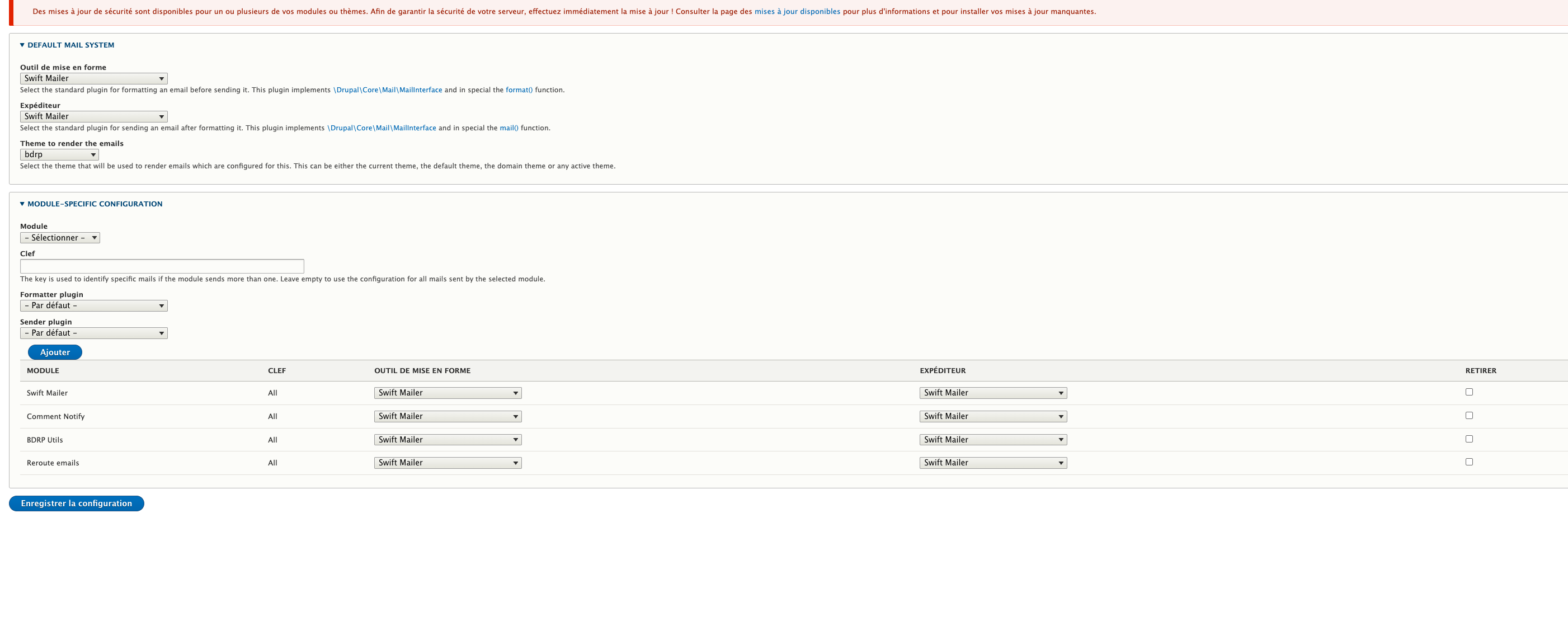Check Retirer box for Swift Mailer row
The height and width of the screenshot is (640, 1568).
click(1469, 392)
